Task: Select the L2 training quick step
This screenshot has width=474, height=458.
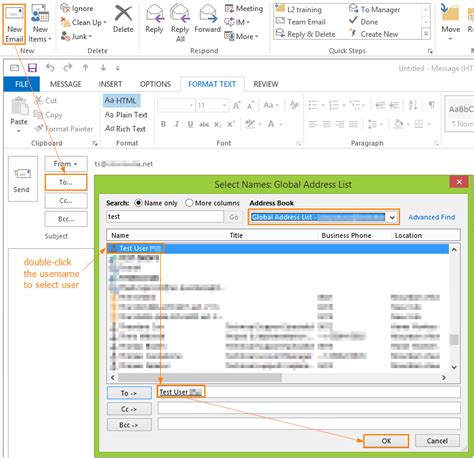Action: click(x=299, y=10)
